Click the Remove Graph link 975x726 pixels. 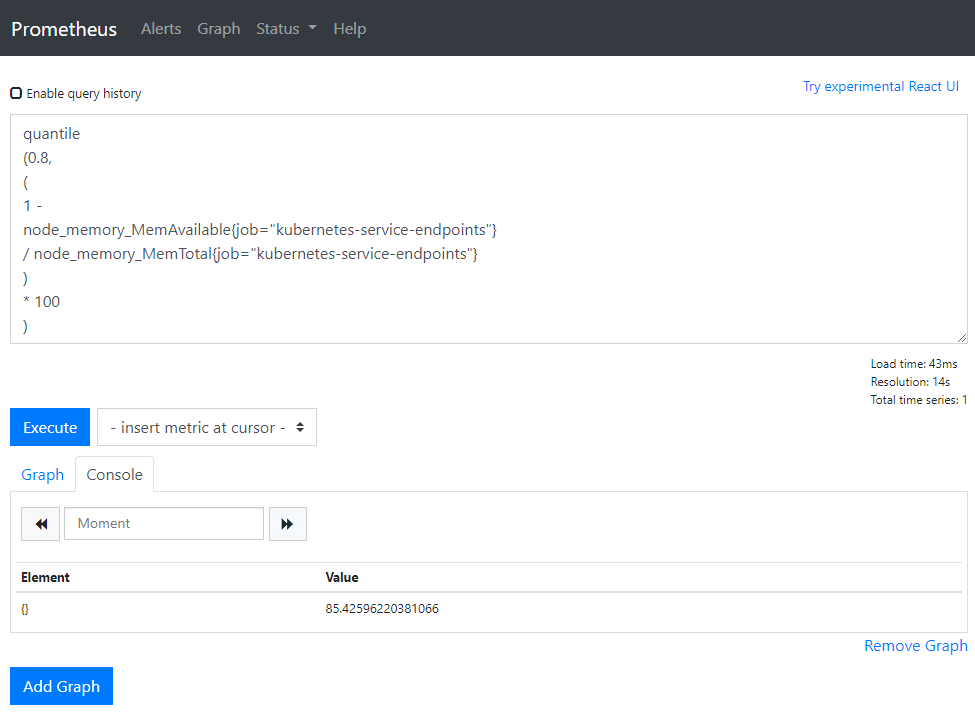pos(915,646)
